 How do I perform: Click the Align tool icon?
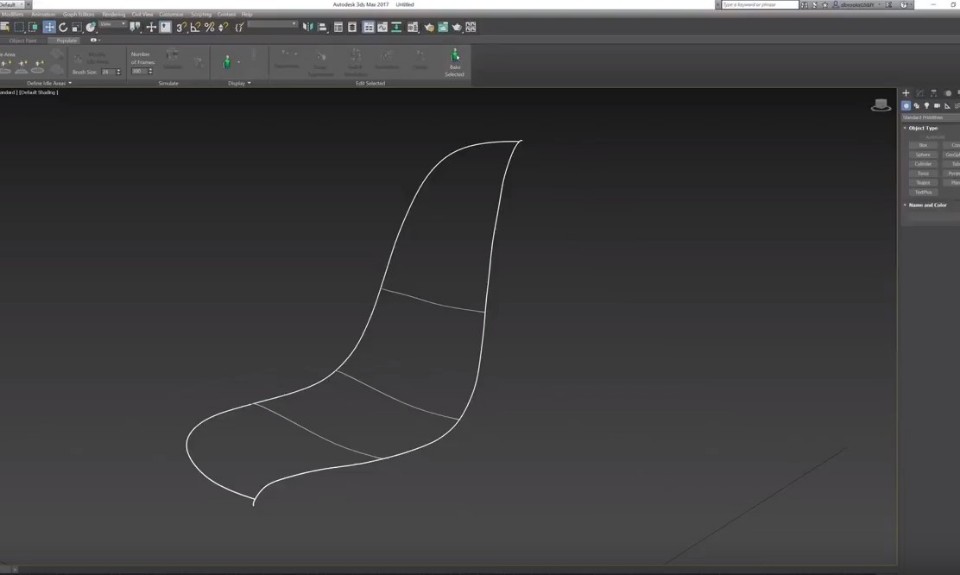click(322, 27)
